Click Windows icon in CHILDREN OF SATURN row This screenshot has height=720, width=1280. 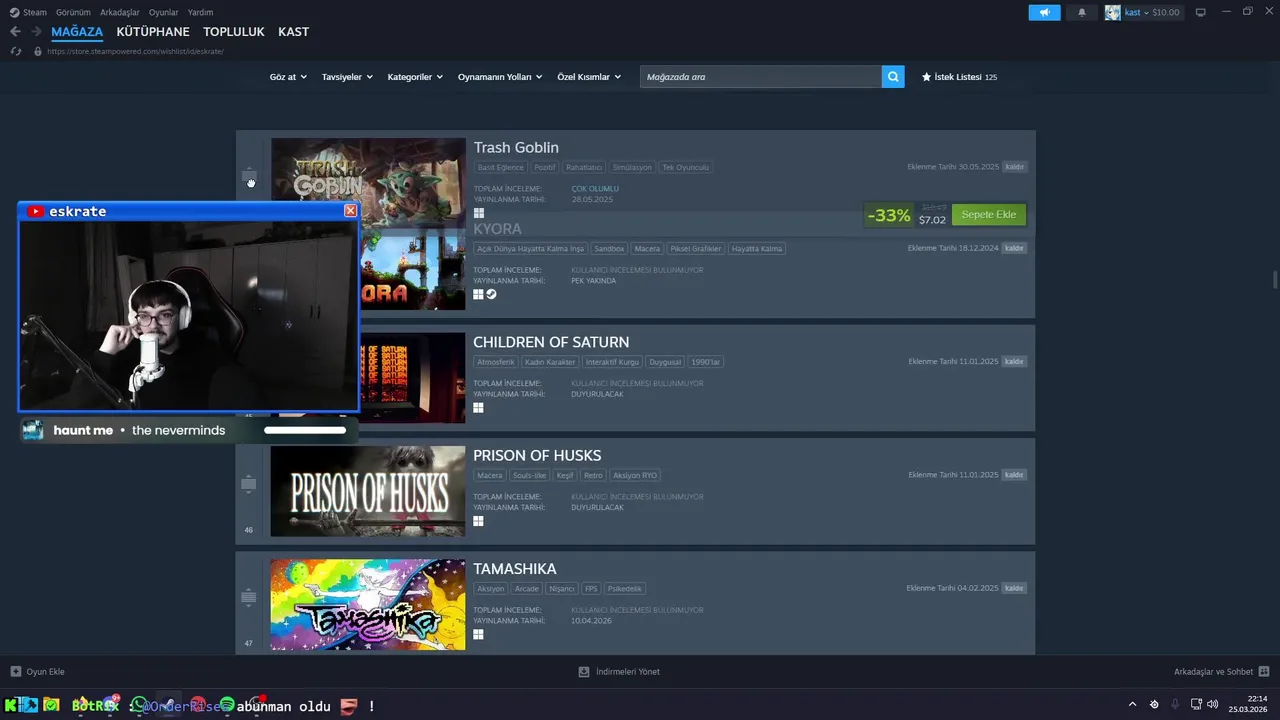point(479,408)
